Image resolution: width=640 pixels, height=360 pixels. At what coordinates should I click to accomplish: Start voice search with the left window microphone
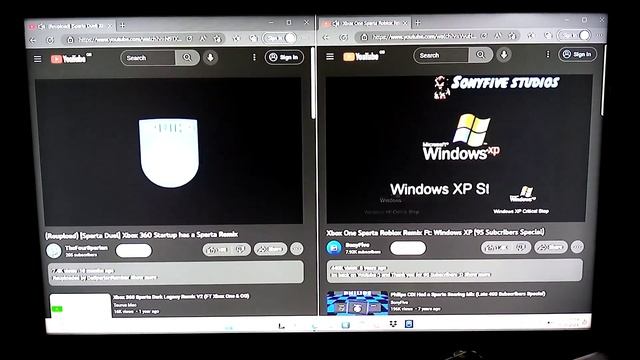coord(210,58)
